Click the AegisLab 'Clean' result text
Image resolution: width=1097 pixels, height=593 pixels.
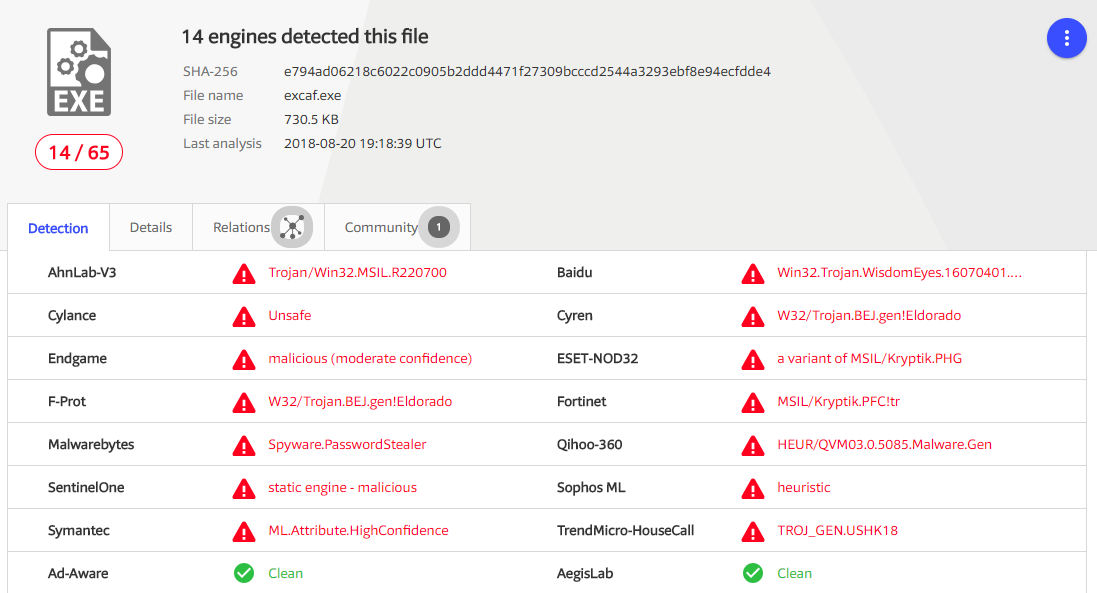pyautogui.click(x=794, y=573)
